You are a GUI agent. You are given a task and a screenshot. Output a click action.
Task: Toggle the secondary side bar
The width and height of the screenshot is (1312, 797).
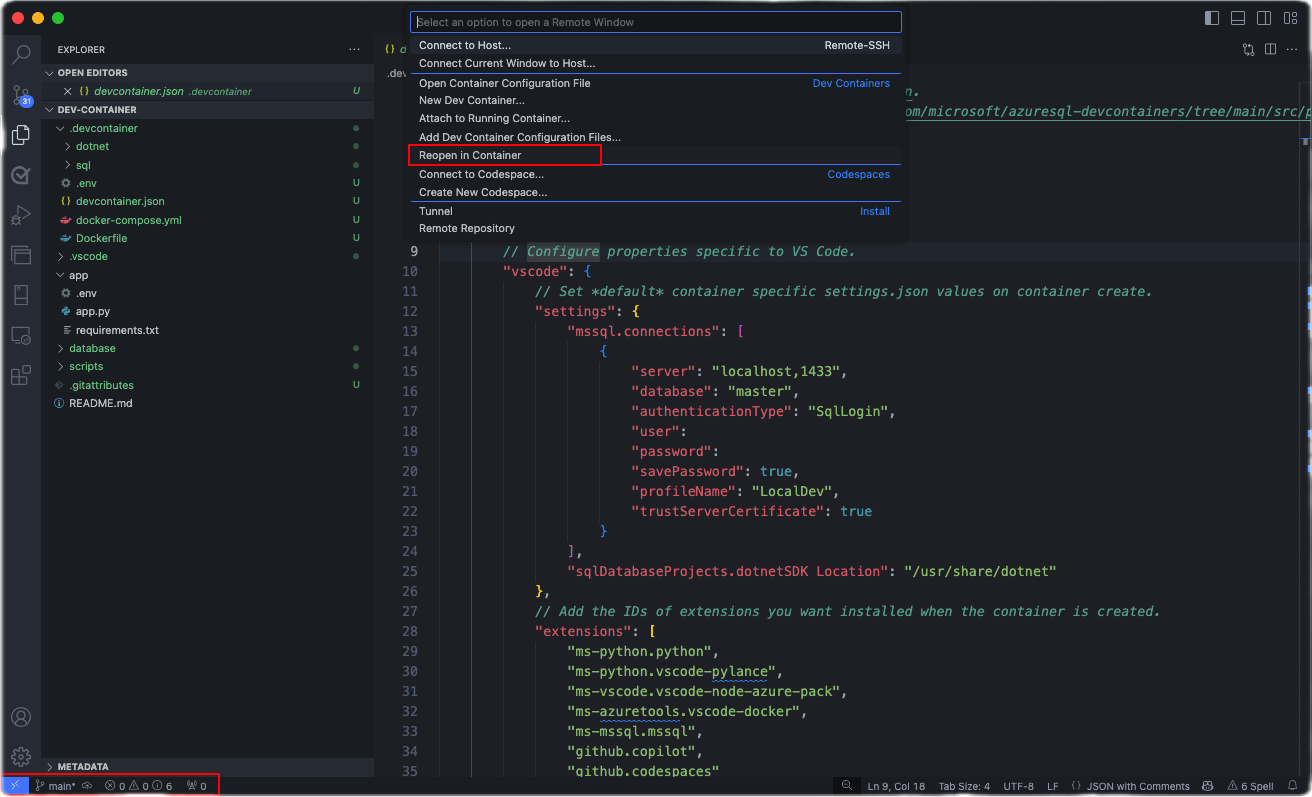(x=1263, y=17)
